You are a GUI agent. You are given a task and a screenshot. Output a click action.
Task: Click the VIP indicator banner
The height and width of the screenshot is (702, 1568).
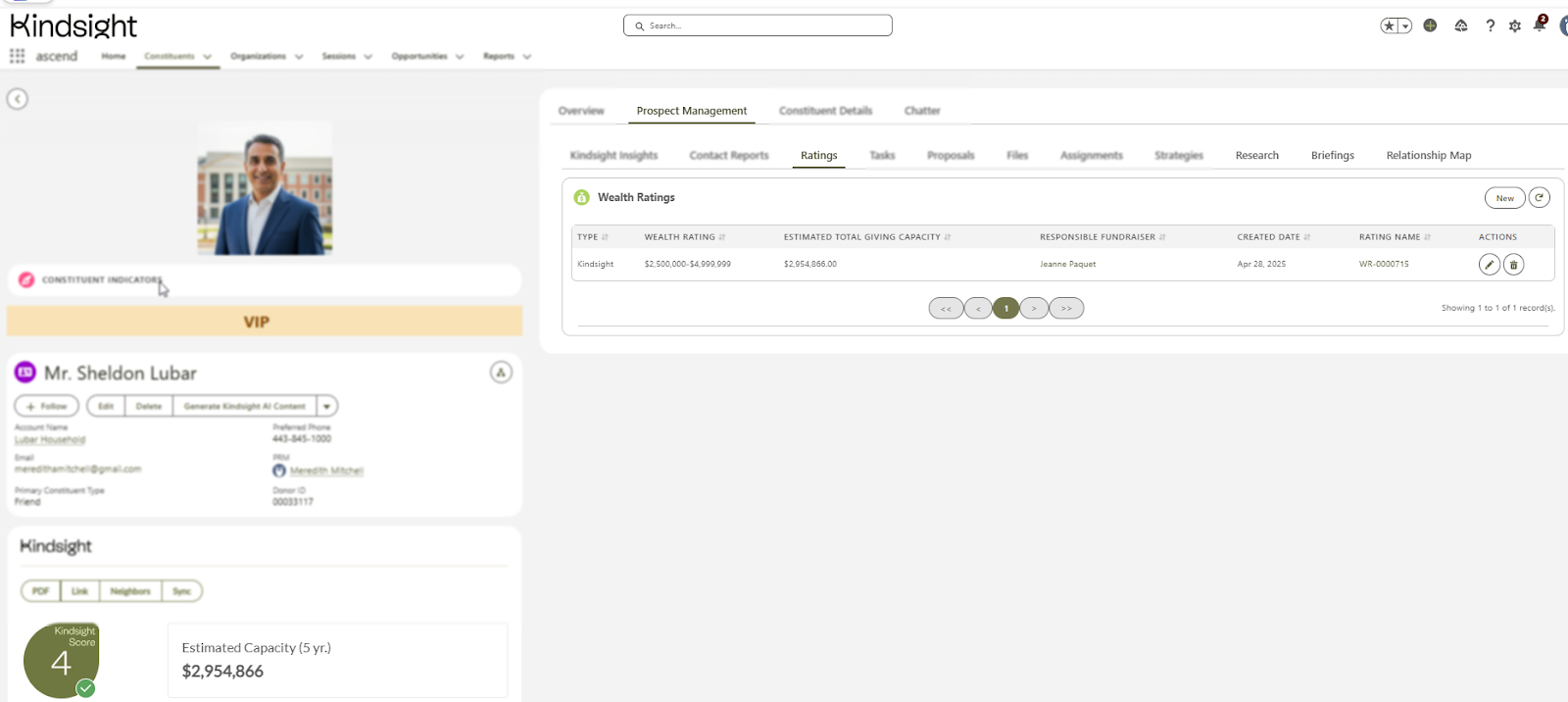(265, 322)
